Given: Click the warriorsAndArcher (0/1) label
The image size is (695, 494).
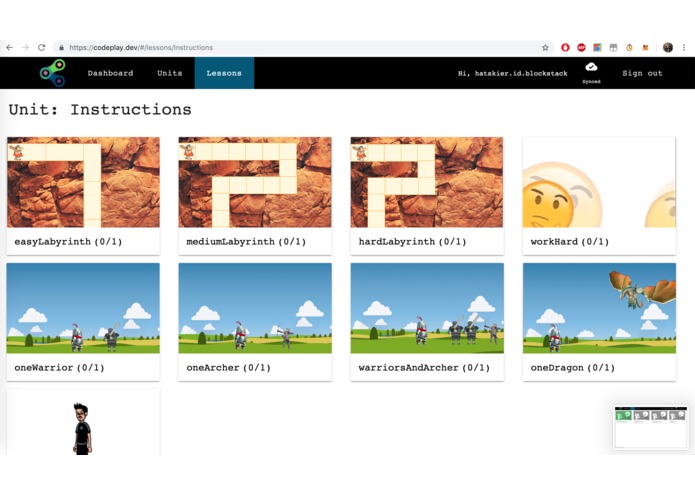Looking at the screenshot, I should click(424, 367).
